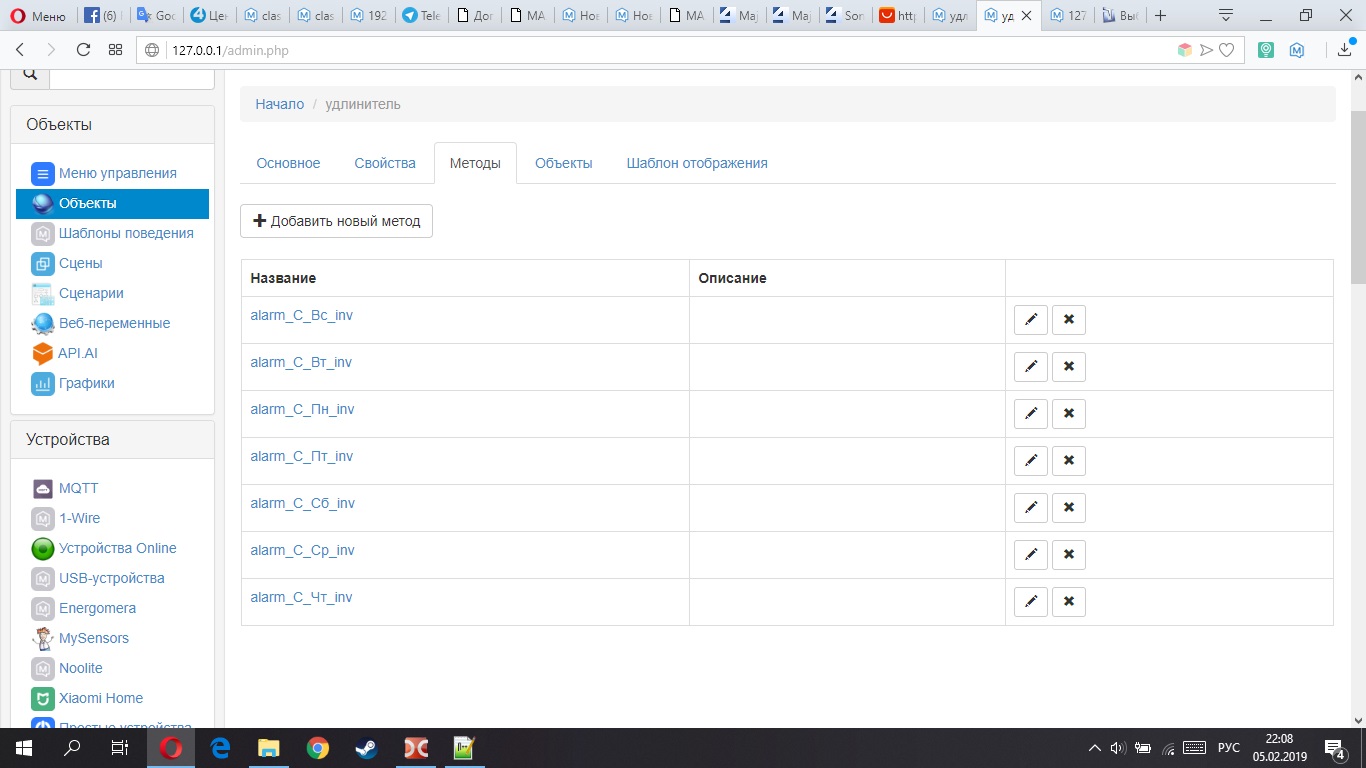This screenshot has height=768, width=1366.
Task: Open the alarm_C_Вт_inv method link
Action: 301,362
